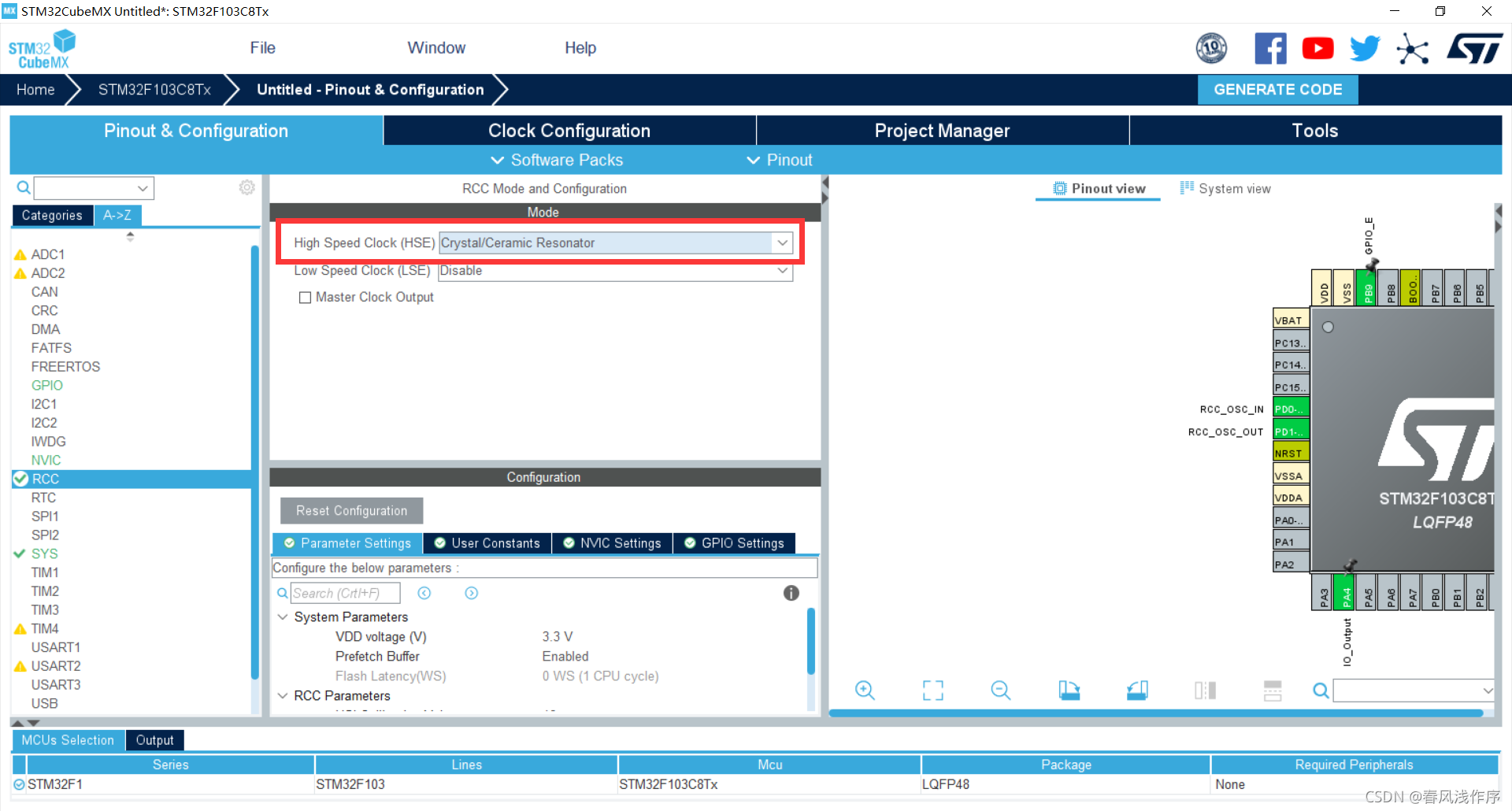Select USART1 in the peripheral list

56,647
